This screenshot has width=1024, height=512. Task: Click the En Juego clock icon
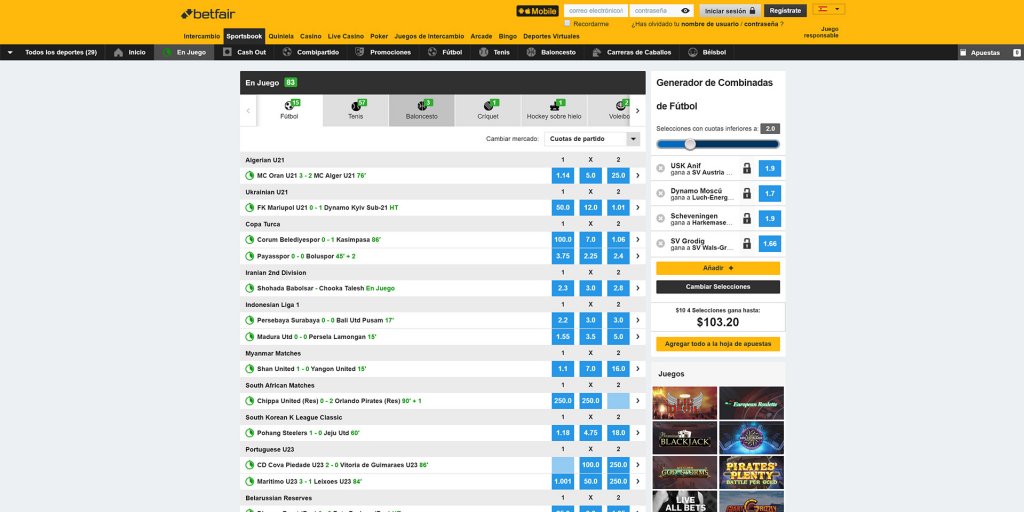(x=167, y=52)
